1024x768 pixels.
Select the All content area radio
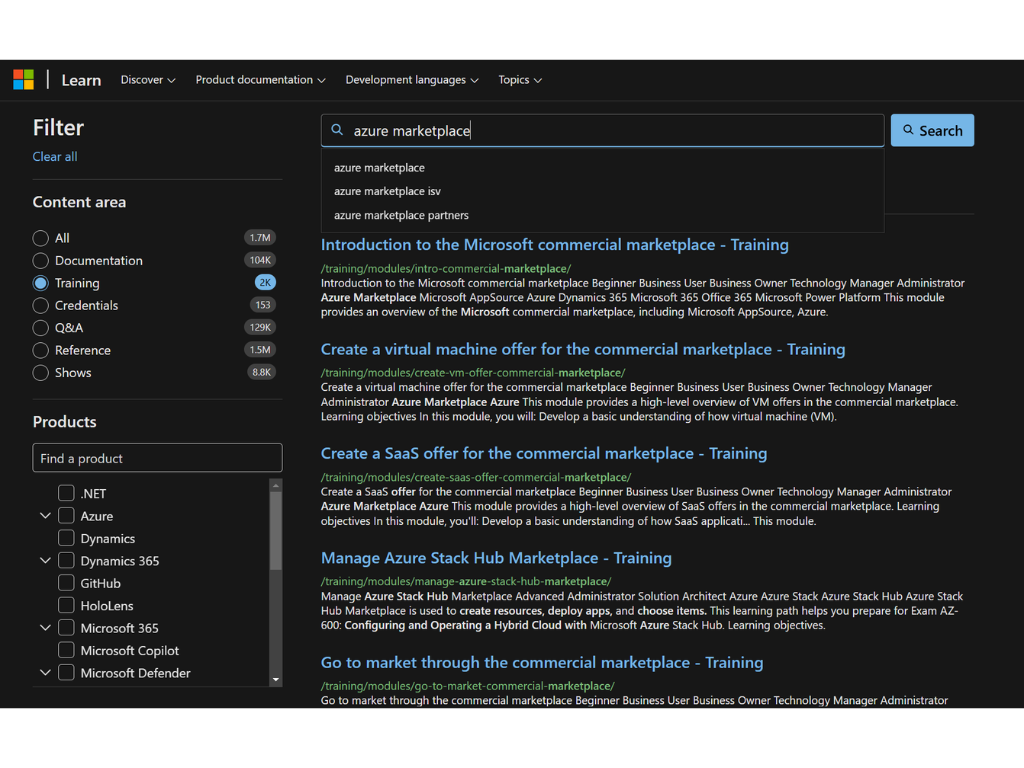(40, 238)
